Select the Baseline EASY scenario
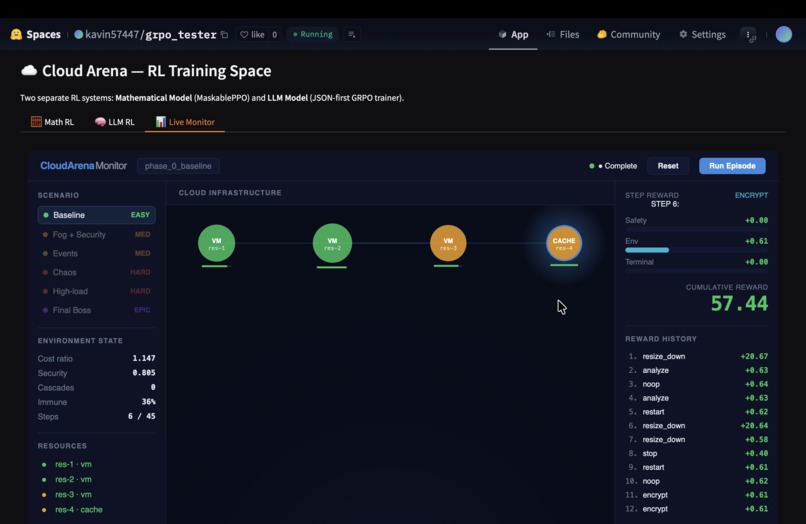 [x=97, y=215]
